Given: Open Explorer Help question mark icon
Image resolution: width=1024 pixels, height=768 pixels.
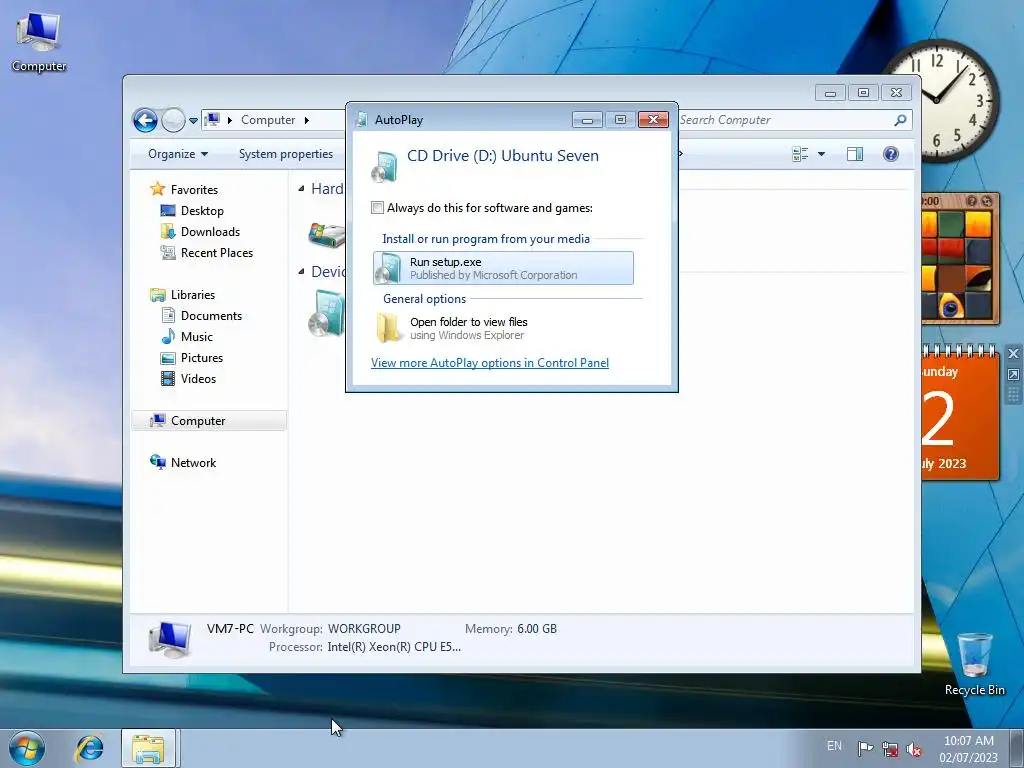Looking at the screenshot, I should click(x=891, y=154).
